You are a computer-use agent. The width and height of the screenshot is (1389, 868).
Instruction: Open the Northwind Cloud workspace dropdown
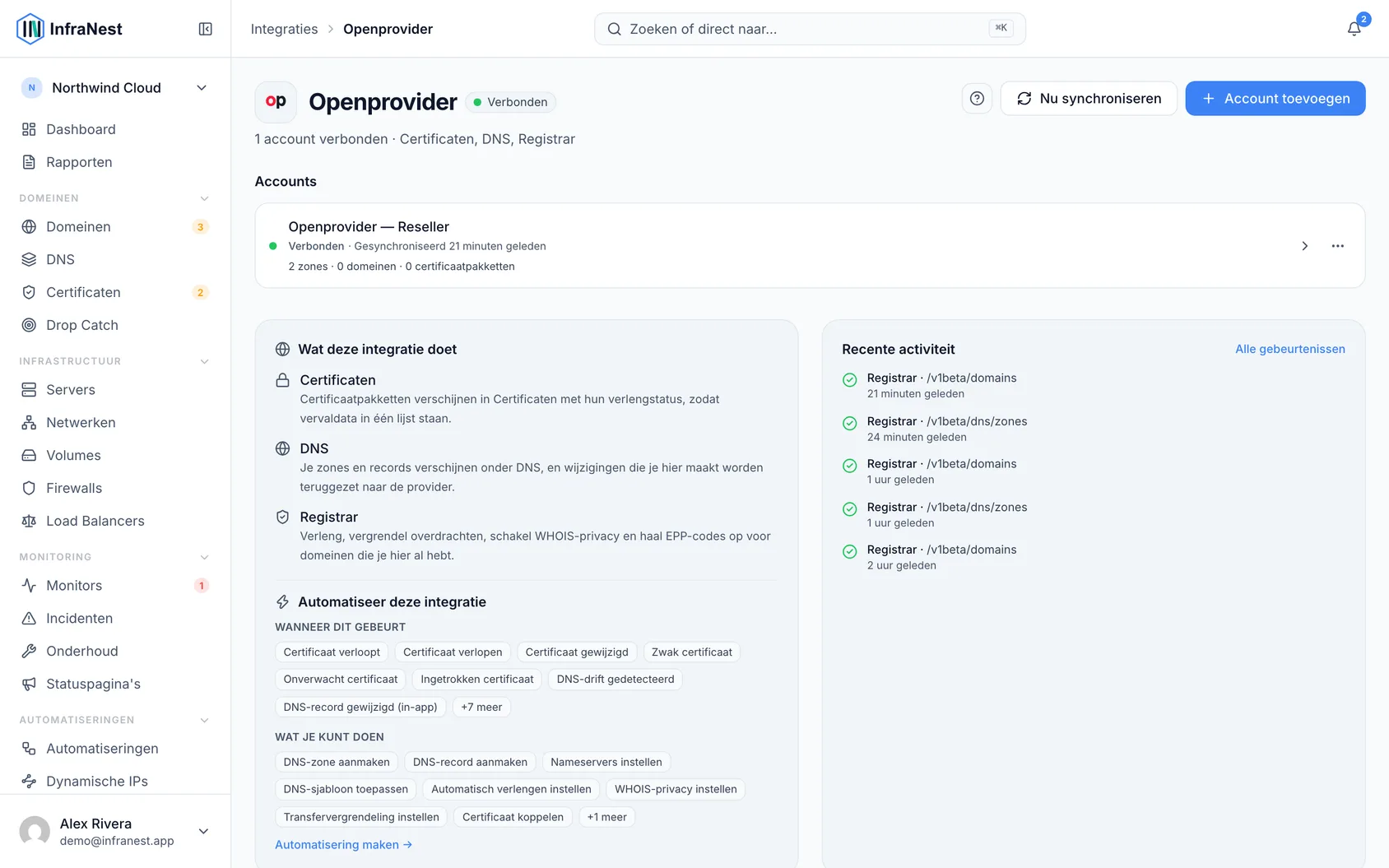point(115,88)
